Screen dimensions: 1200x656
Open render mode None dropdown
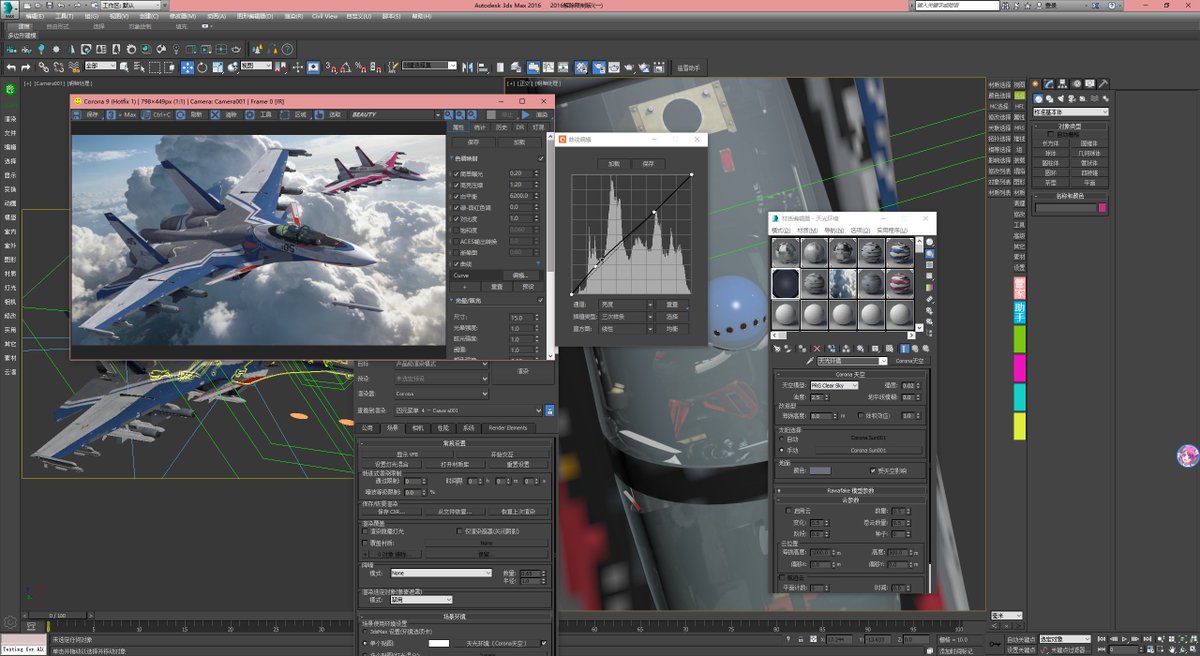click(x=441, y=573)
